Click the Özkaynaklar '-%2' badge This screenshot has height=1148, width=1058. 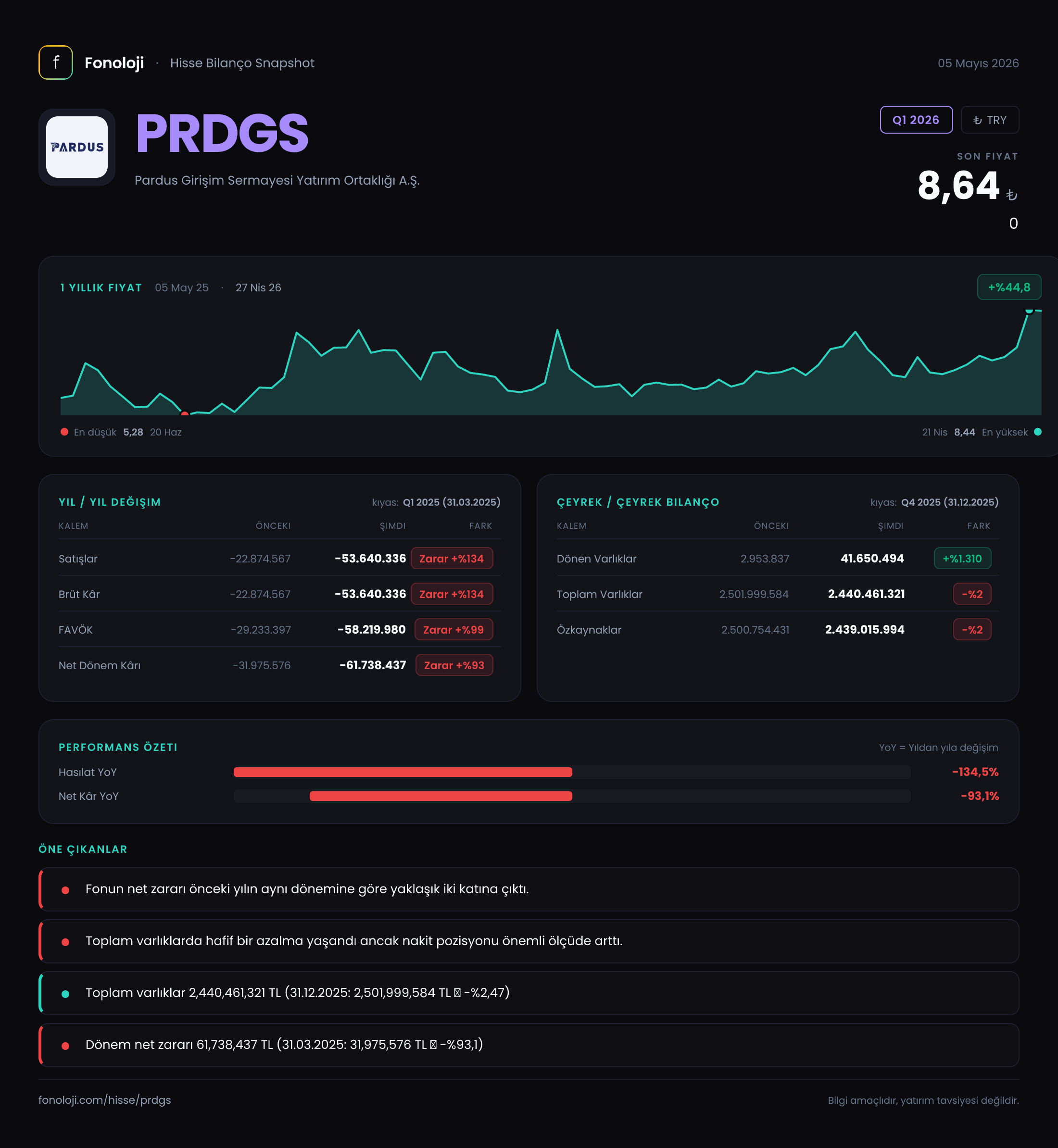click(972, 629)
